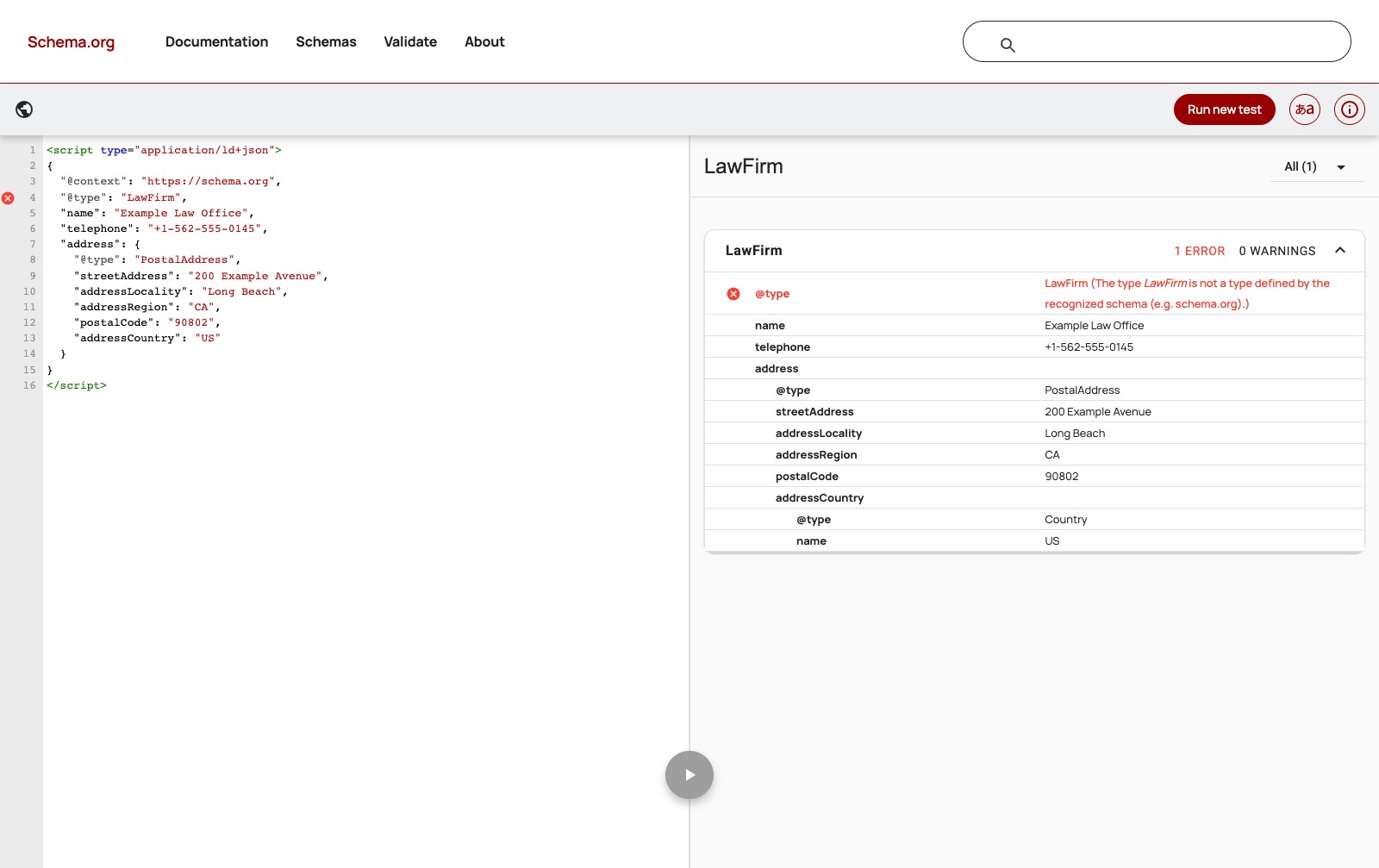Open the info circle icon
The image size is (1379, 868).
(1350, 109)
